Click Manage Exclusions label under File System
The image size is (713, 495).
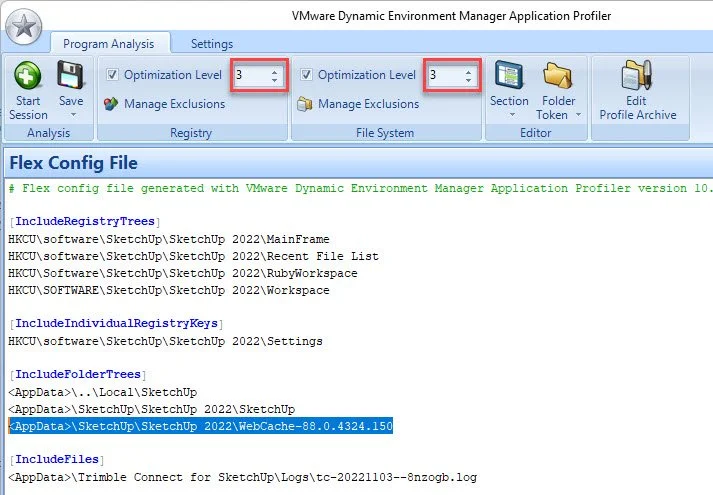click(368, 104)
